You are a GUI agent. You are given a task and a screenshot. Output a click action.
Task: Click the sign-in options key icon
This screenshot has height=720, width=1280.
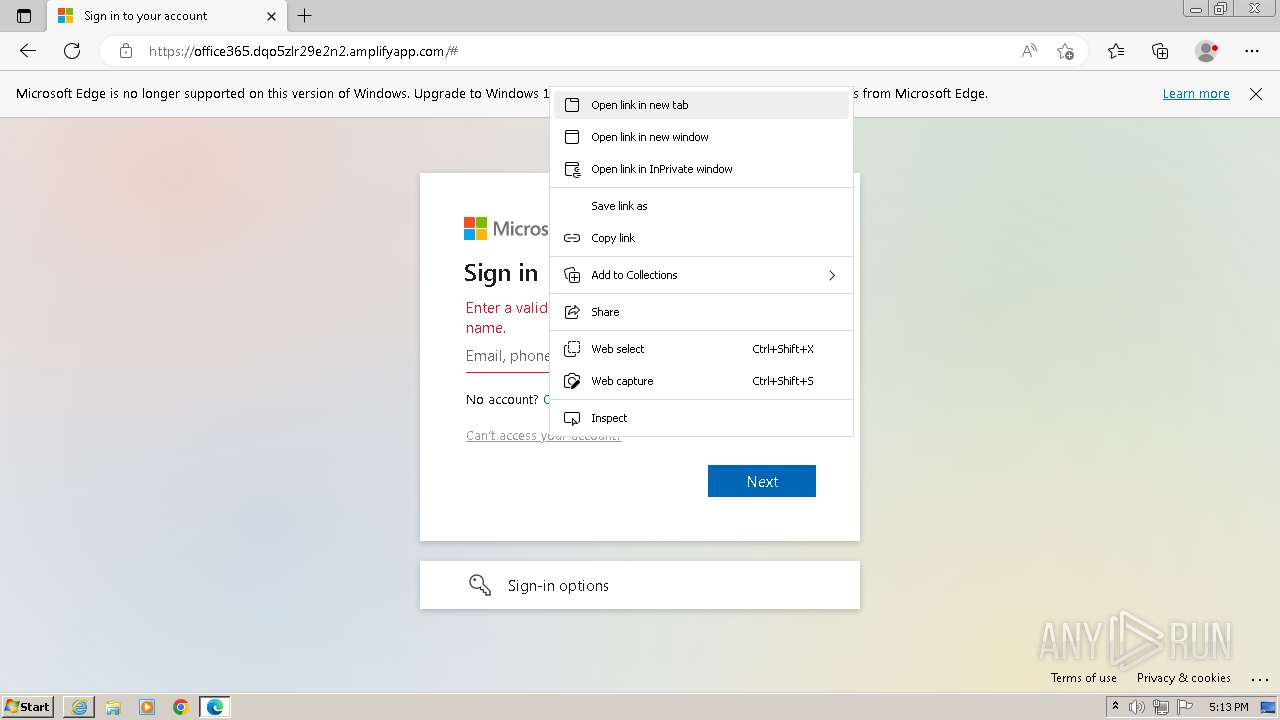480,585
